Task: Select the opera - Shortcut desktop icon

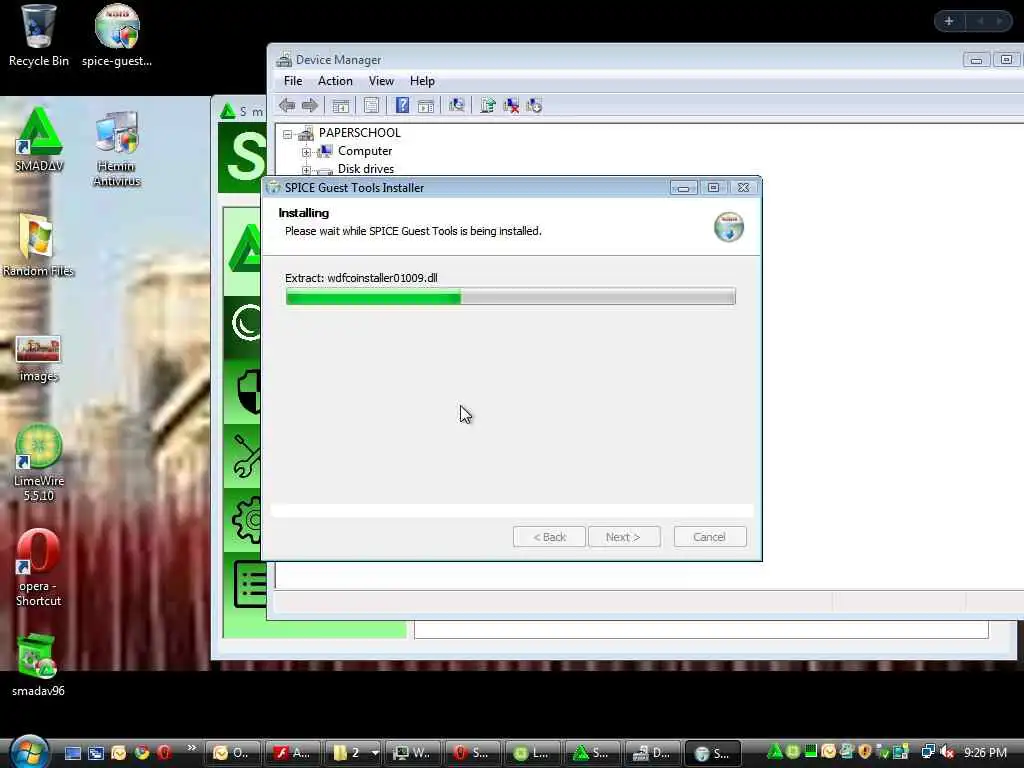Action: pos(38,568)
